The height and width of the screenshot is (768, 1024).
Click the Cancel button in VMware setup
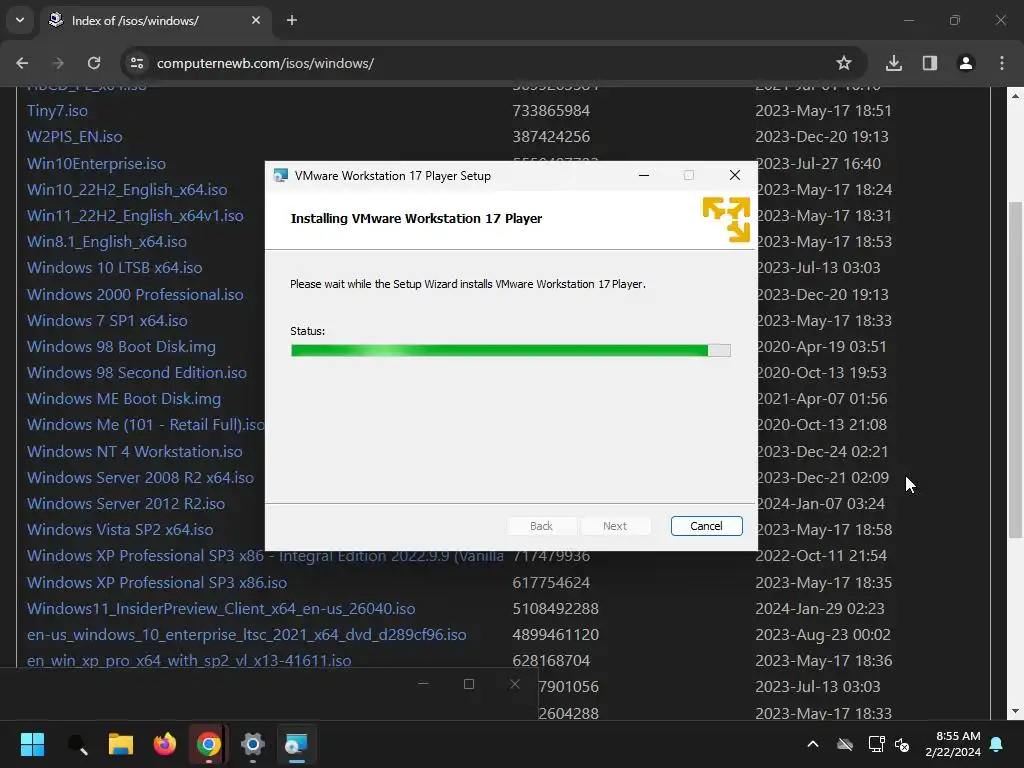(x=706, y=526)
